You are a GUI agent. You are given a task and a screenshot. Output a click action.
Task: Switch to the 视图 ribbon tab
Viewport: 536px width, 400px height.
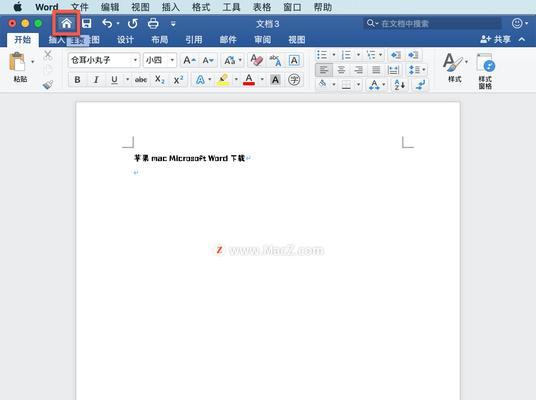pos(297,40)
